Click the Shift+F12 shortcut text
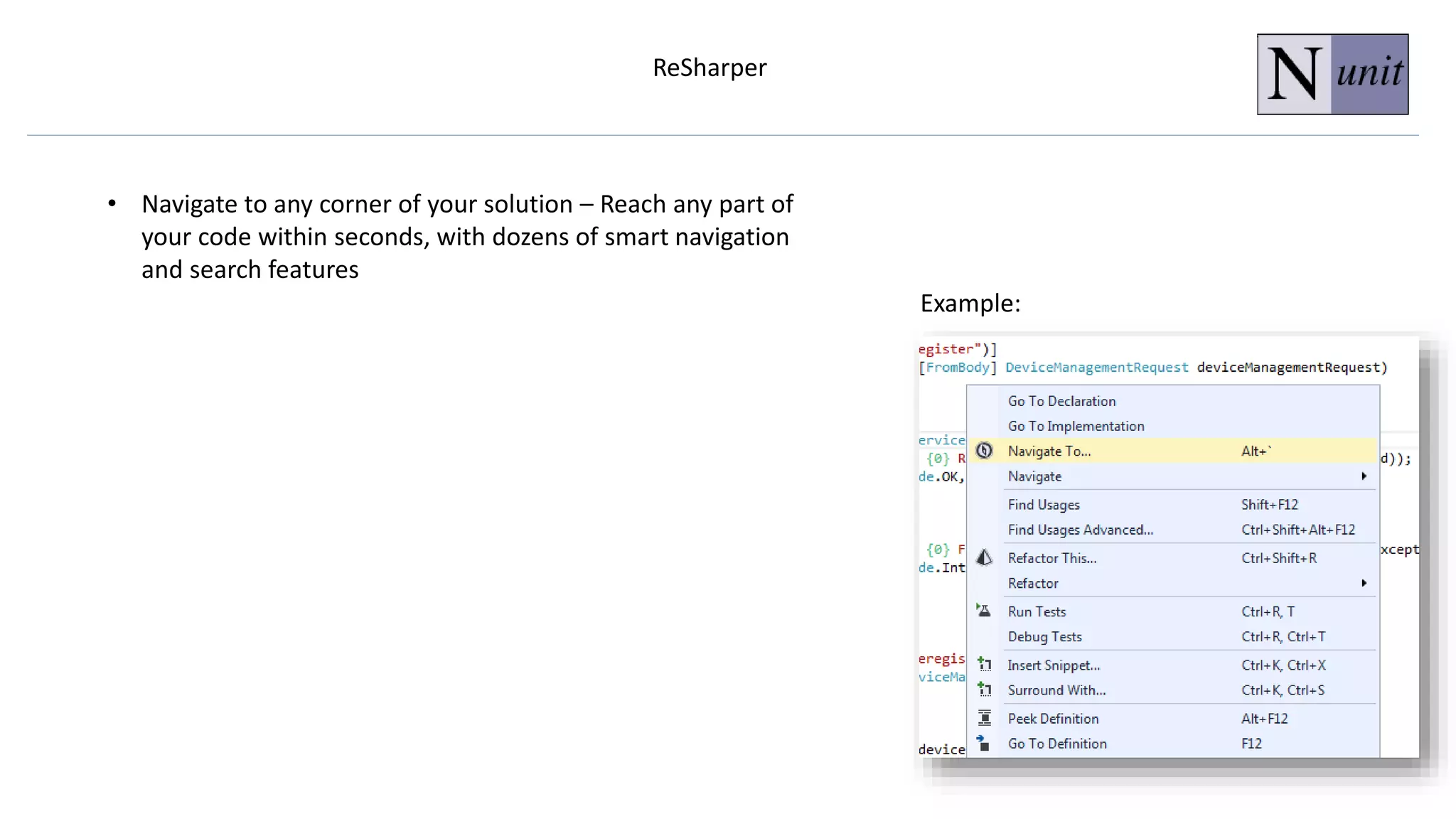 [1270, 505]
